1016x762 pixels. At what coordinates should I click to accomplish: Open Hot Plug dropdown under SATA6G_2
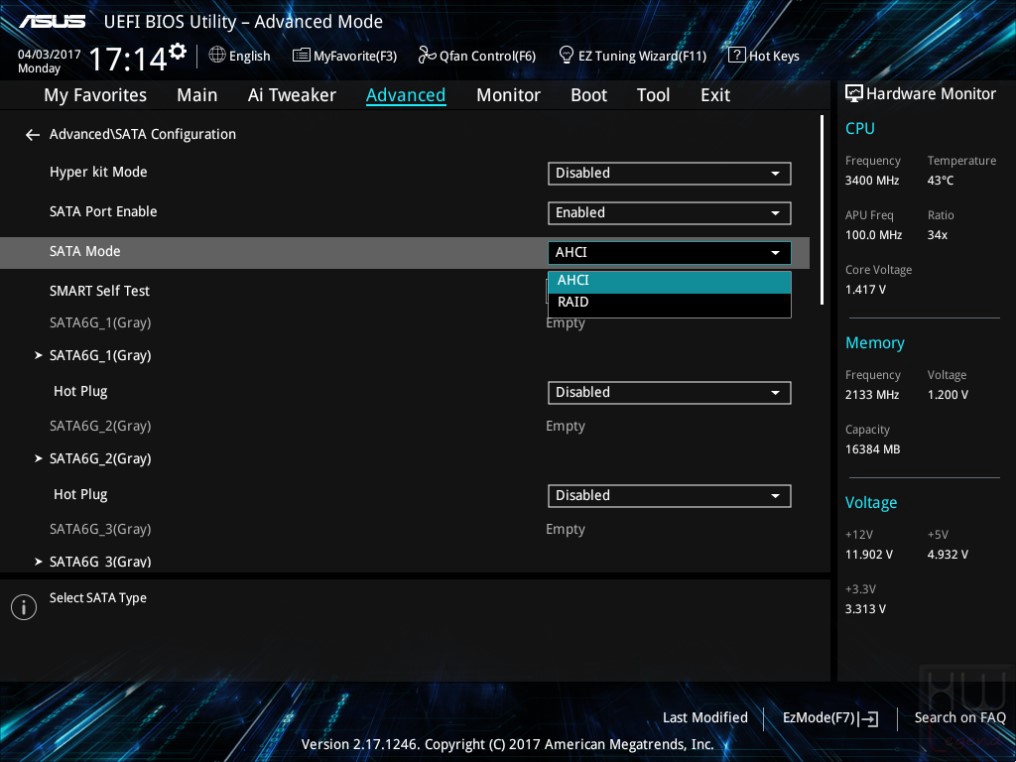(669, 496)
